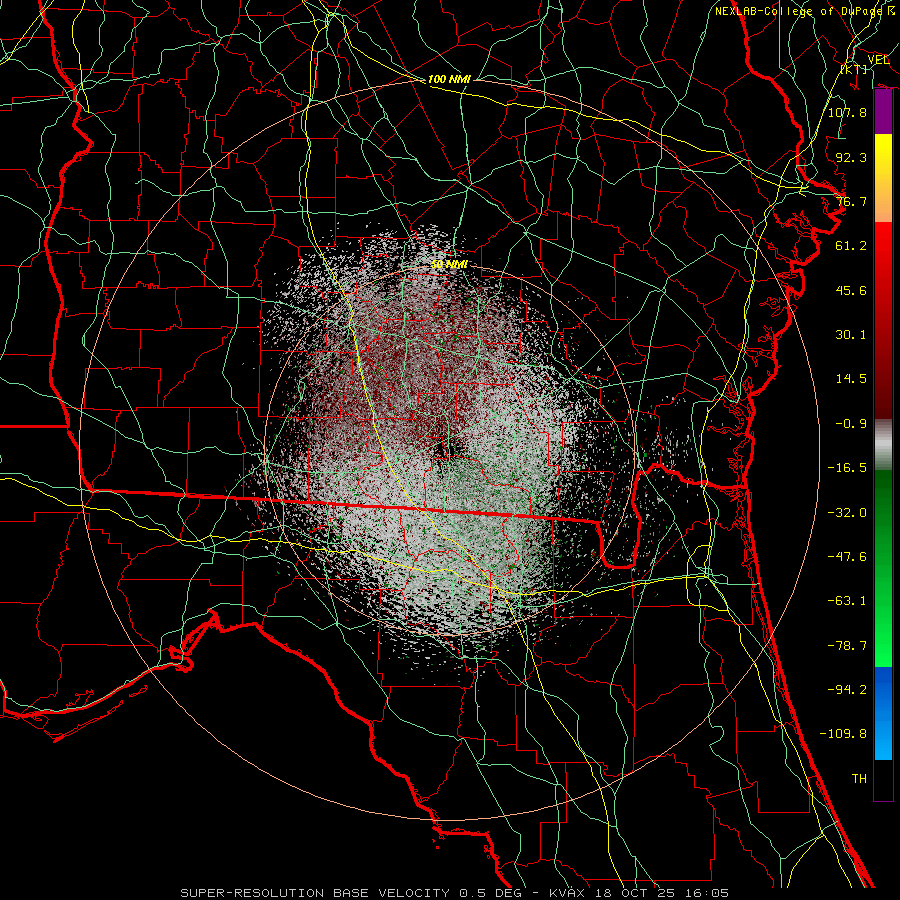Select the 30.1 velocity scale value
This screenshot has height=900, width=900.
tap(851, 335)
